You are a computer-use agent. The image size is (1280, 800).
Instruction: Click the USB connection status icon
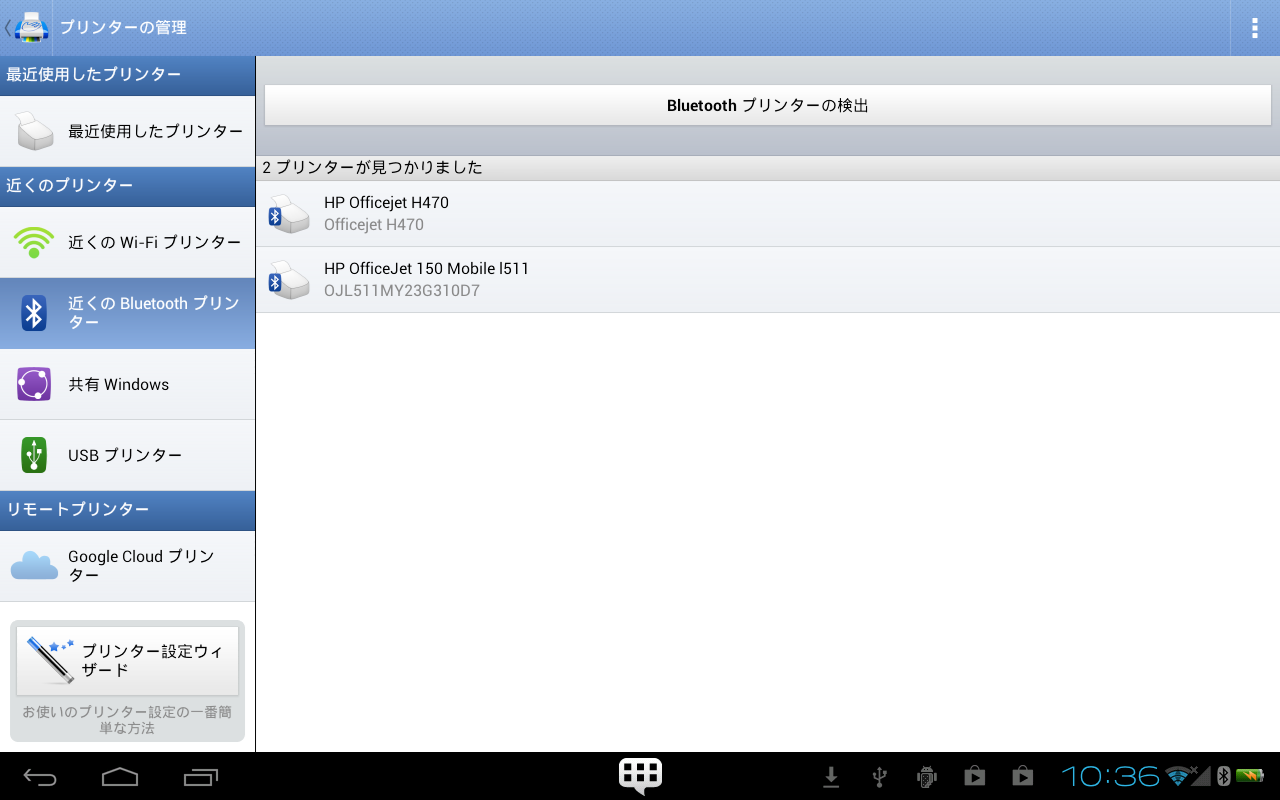pyautogui.click(x=879, y=777)
